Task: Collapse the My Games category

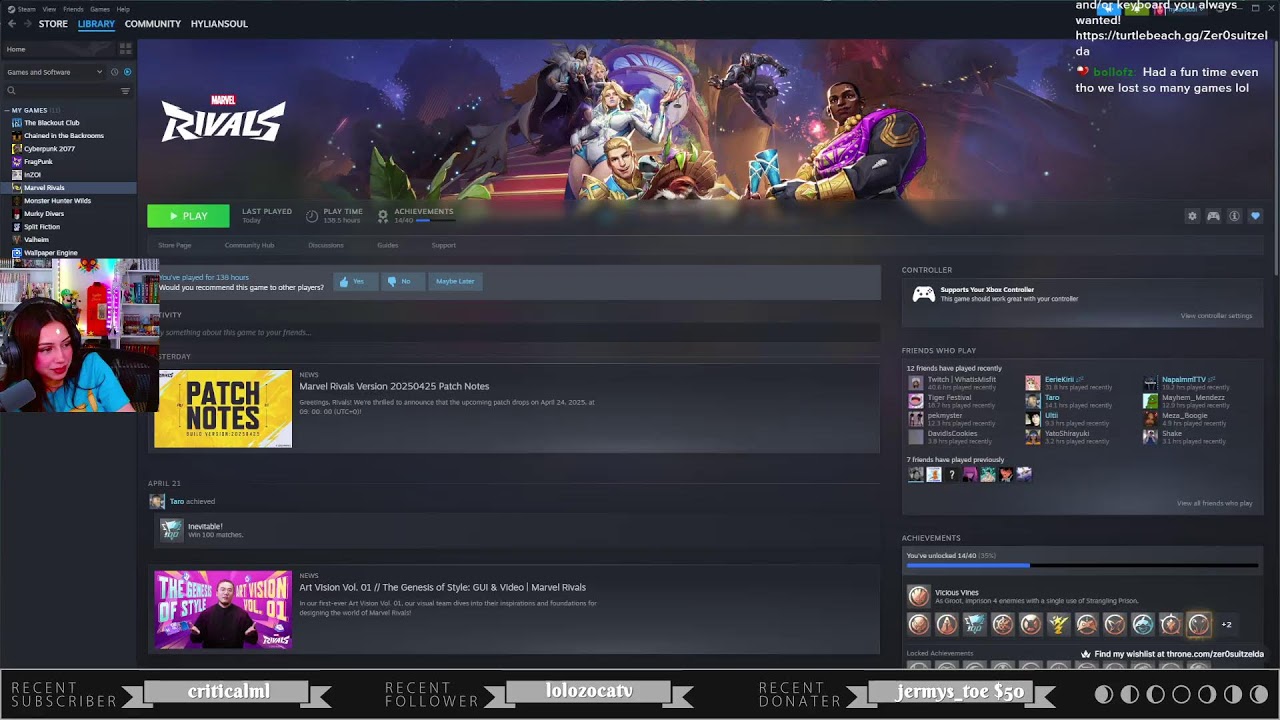Action: click(7, 110)
